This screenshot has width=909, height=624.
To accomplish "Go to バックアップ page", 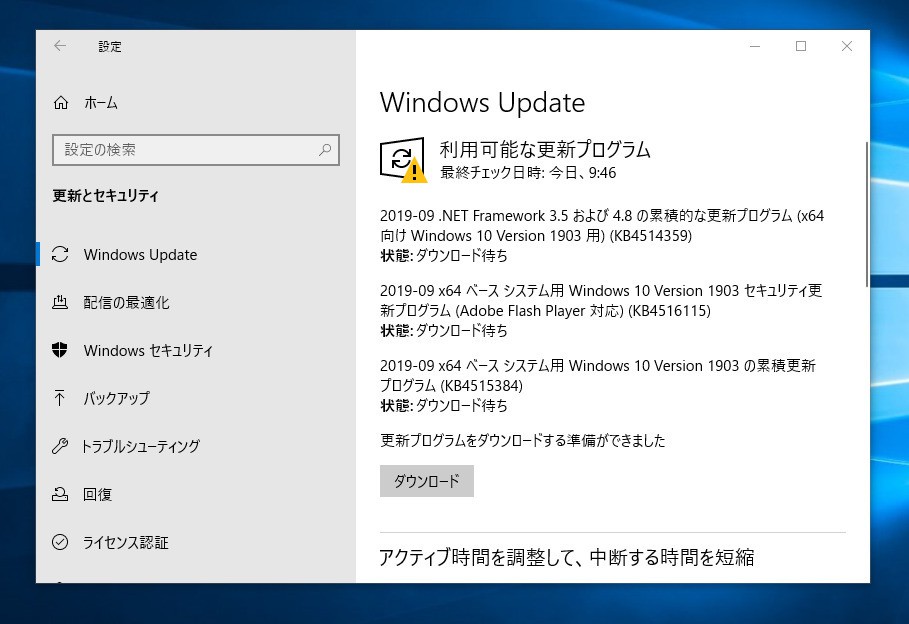I will pyautogui.click(x=196, y=398).
